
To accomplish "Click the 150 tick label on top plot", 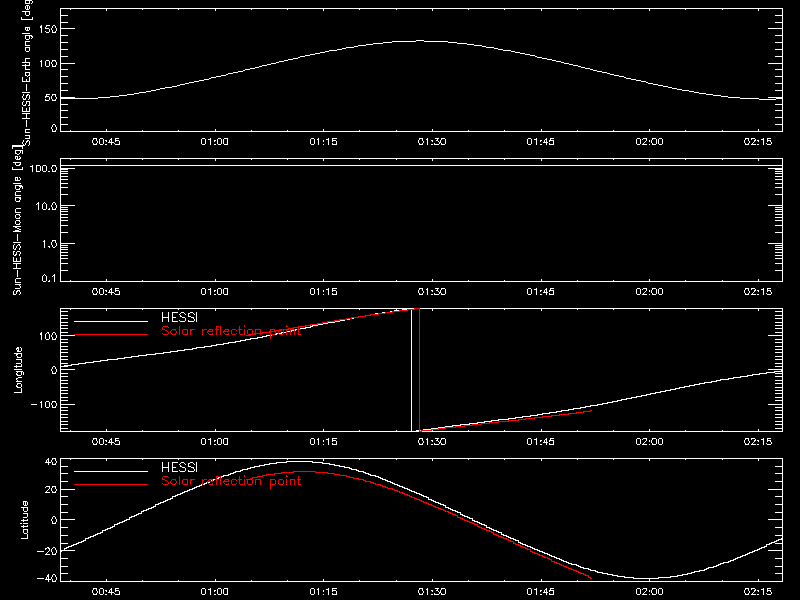I will pyautogui.click(x=47, y=29).
